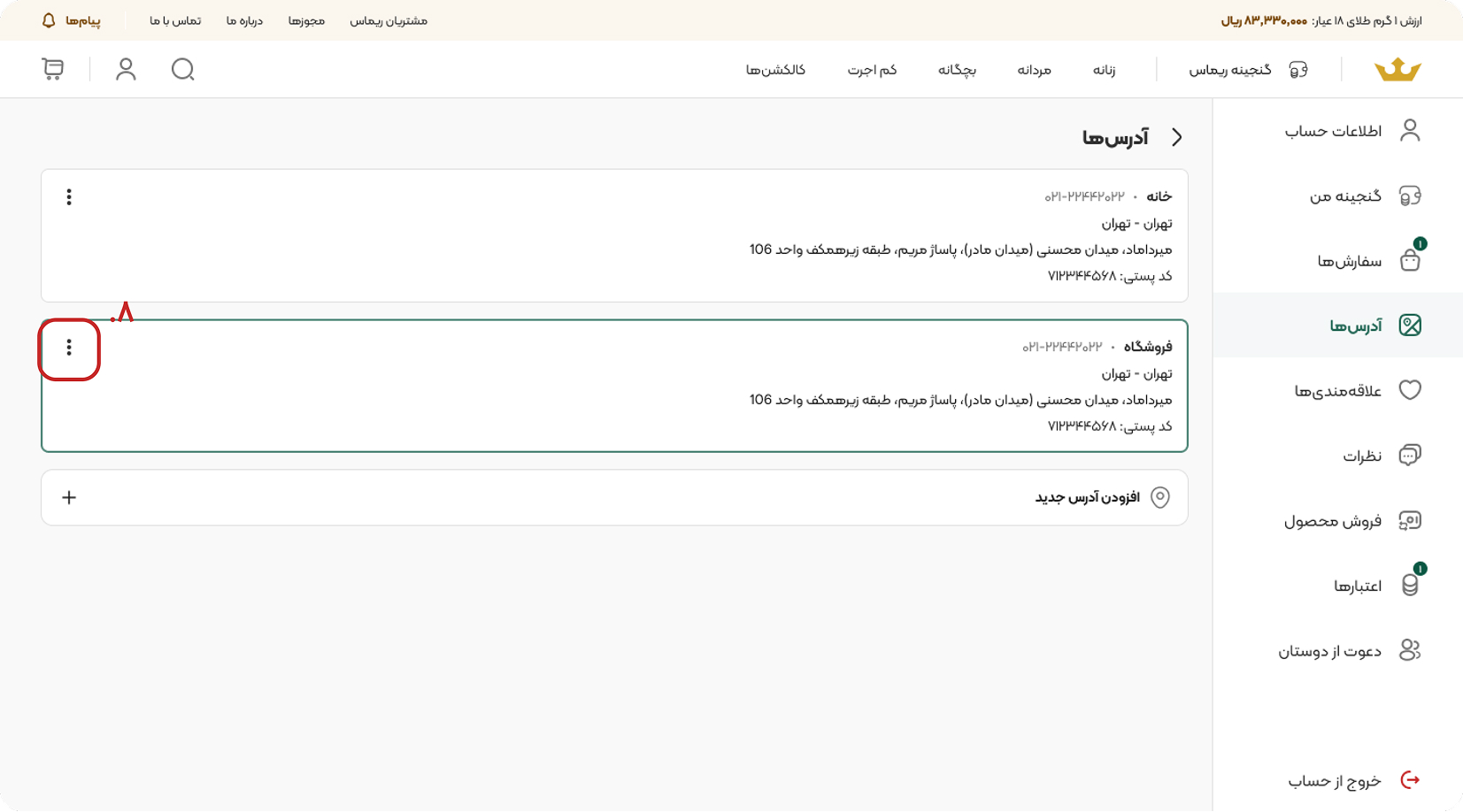The image size is (1463, 812).
Task: Click the میرداماد street address in فروشگاه card
Action: tap(960, 400)
